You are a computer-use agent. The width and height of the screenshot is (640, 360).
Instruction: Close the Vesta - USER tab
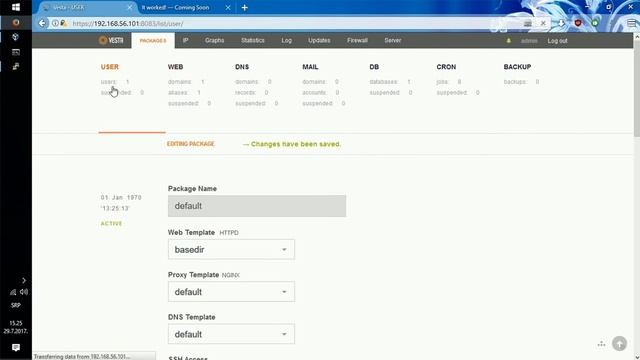click(x=130, y=7)
